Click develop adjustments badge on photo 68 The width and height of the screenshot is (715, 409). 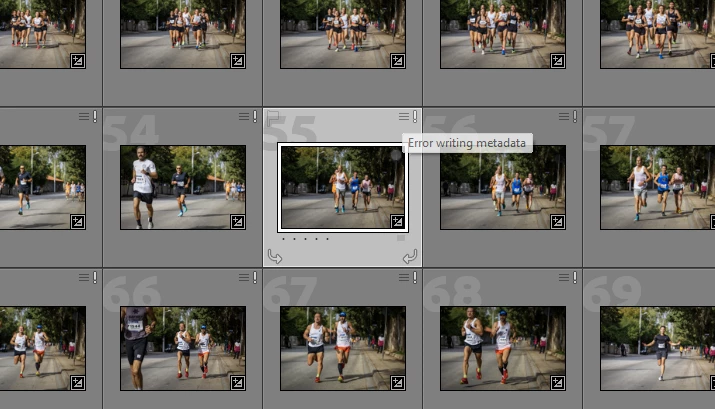(x=558, y=383)
